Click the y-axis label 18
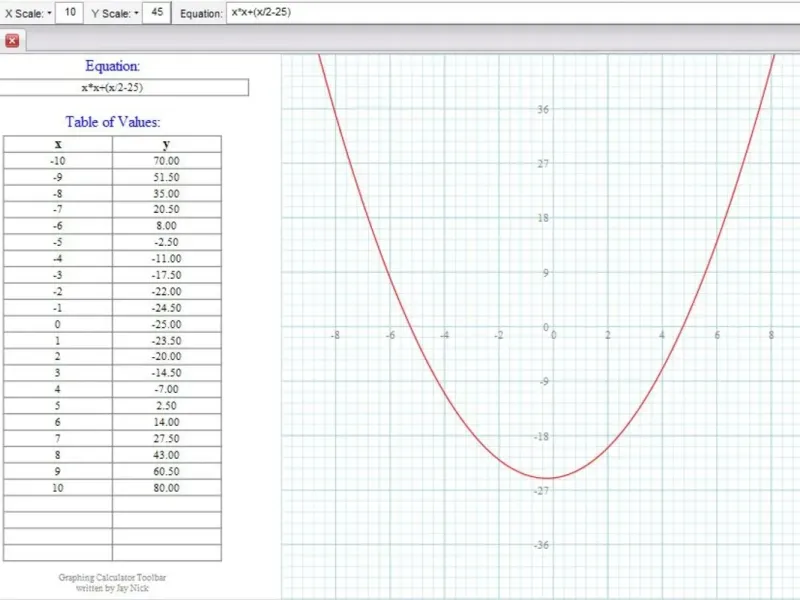800x600 pixels. coord(543,218)
